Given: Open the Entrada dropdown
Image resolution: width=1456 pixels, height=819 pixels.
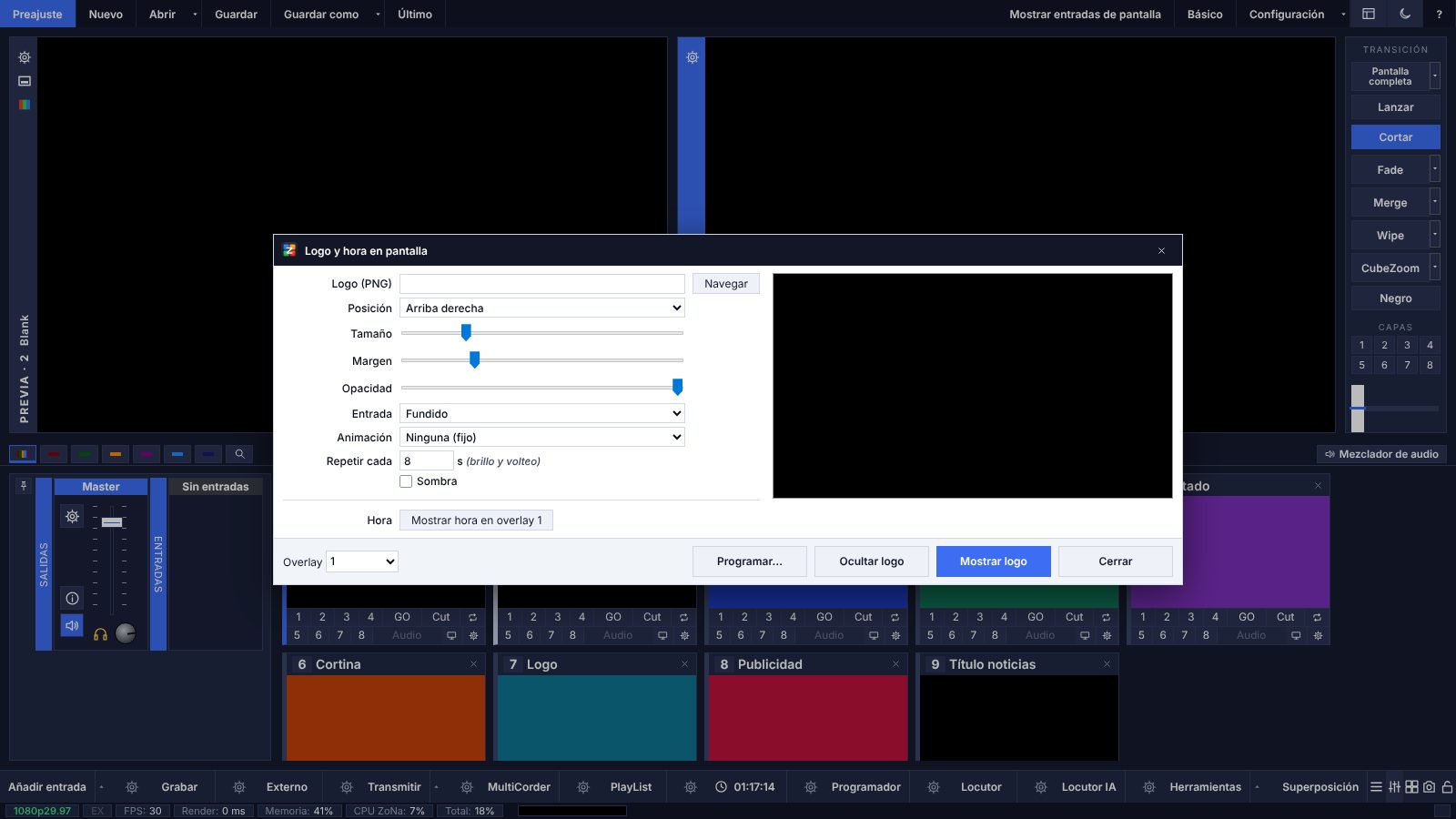Looking at the screenshot, I should pyautogui.click(x=542, y=414).
